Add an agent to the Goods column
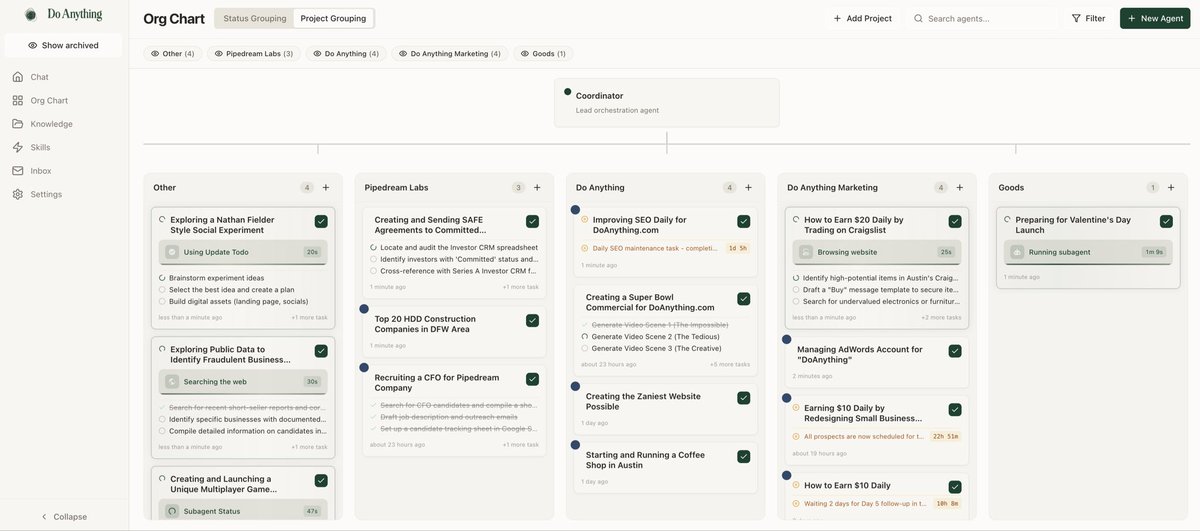This screenshot has width=1200, height=531. point(1171,187)
